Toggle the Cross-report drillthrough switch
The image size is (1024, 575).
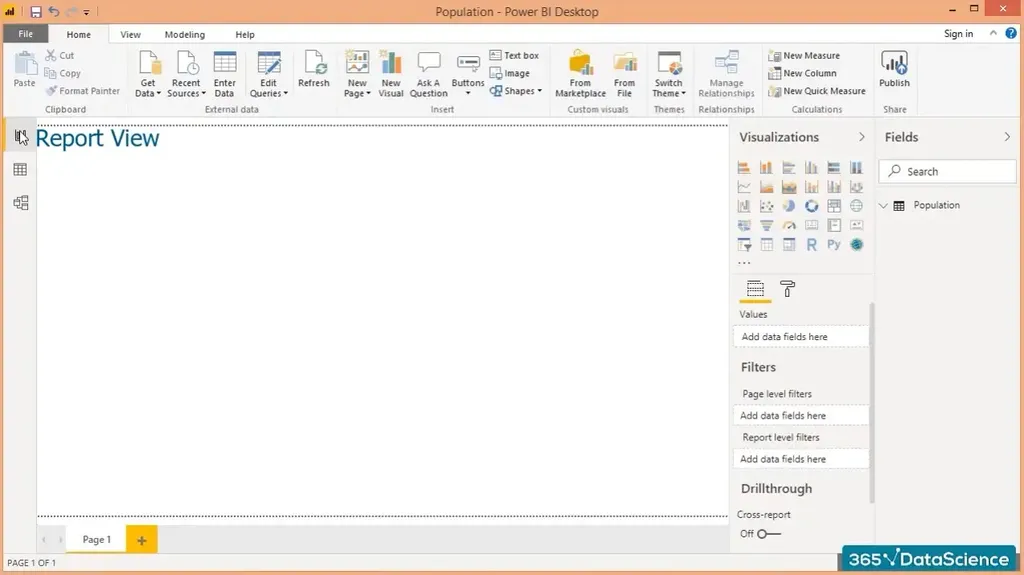coord(768,534)
